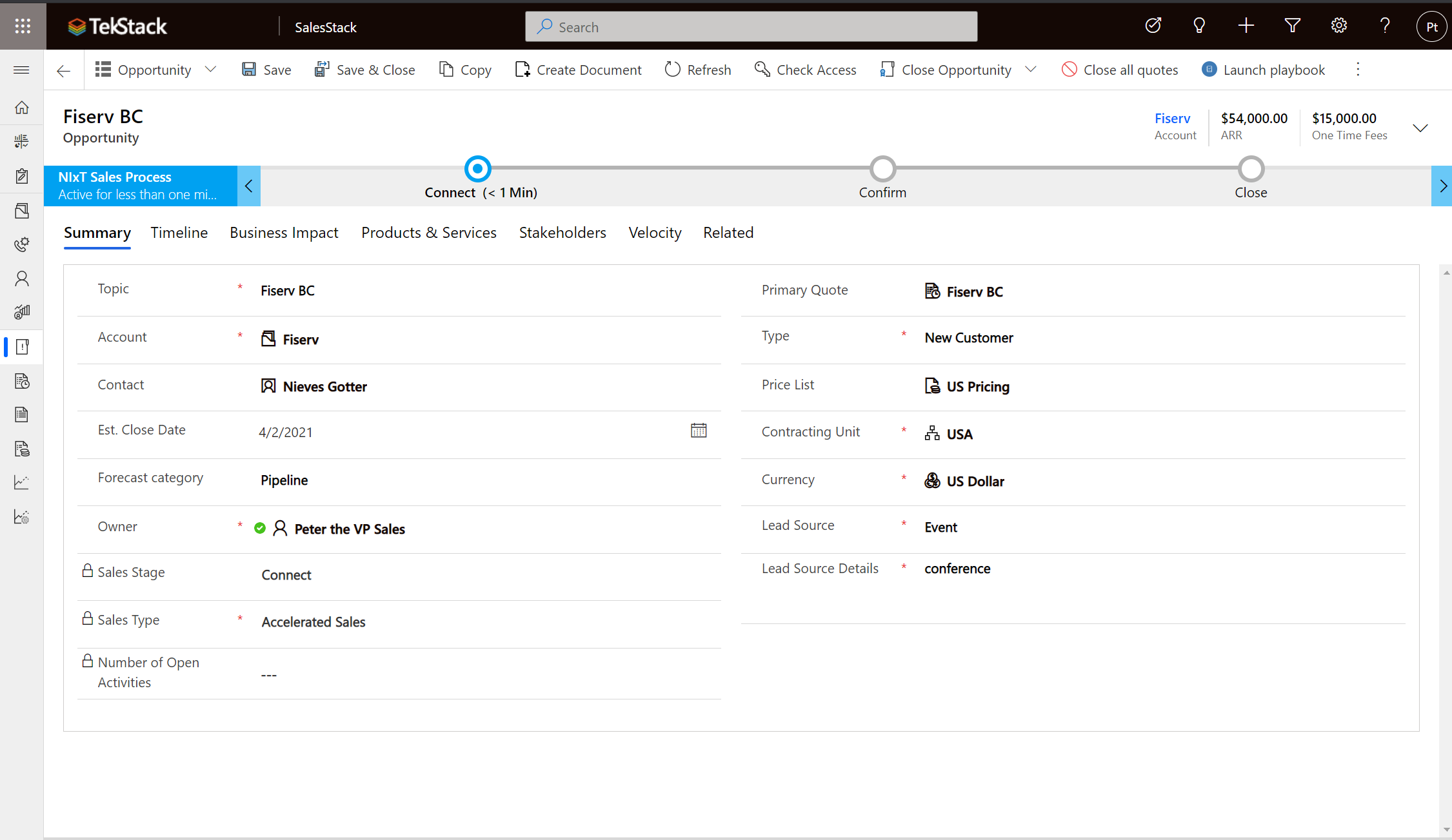Open the phone calls icon in the sidebar
The width and height of the screenshot is (1452, 840).
[x=22, y=244]
